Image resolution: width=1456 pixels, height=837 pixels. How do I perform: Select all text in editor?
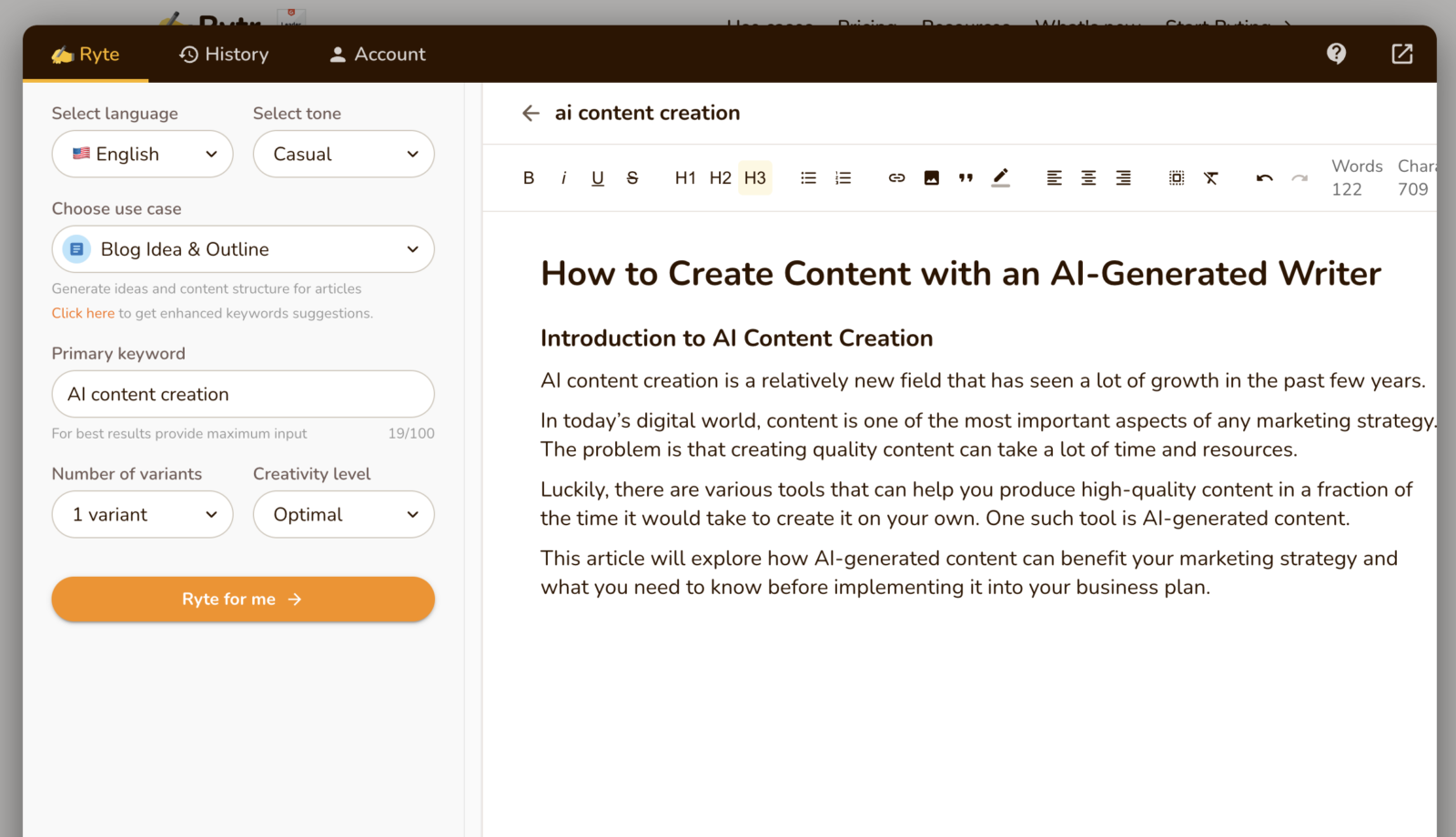coord(1177,178)
